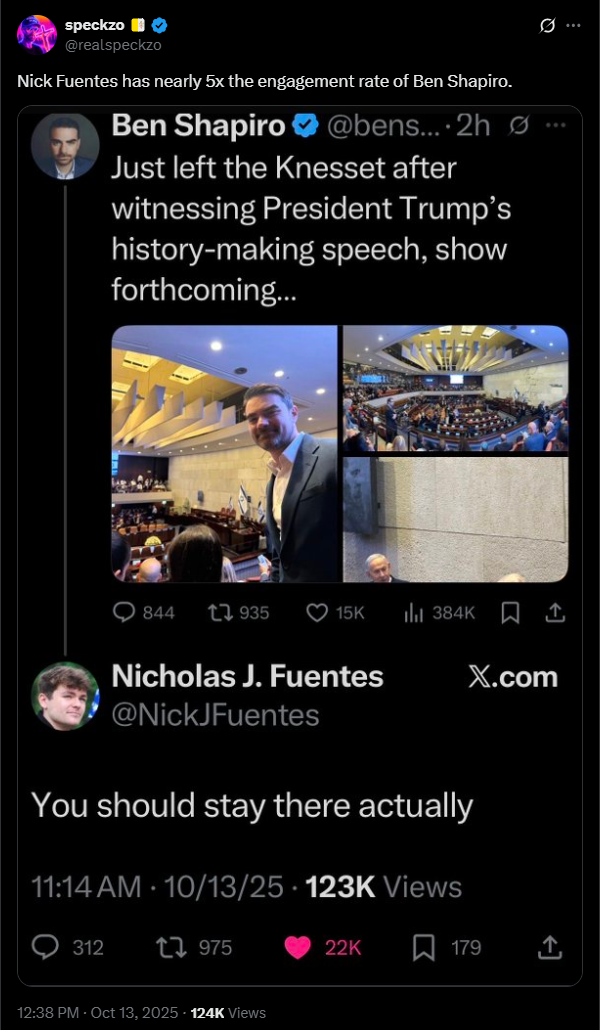Like Ben Shapiro's tweet with 15K likes
The image size is (600, 1030).
tap(317, 612)
